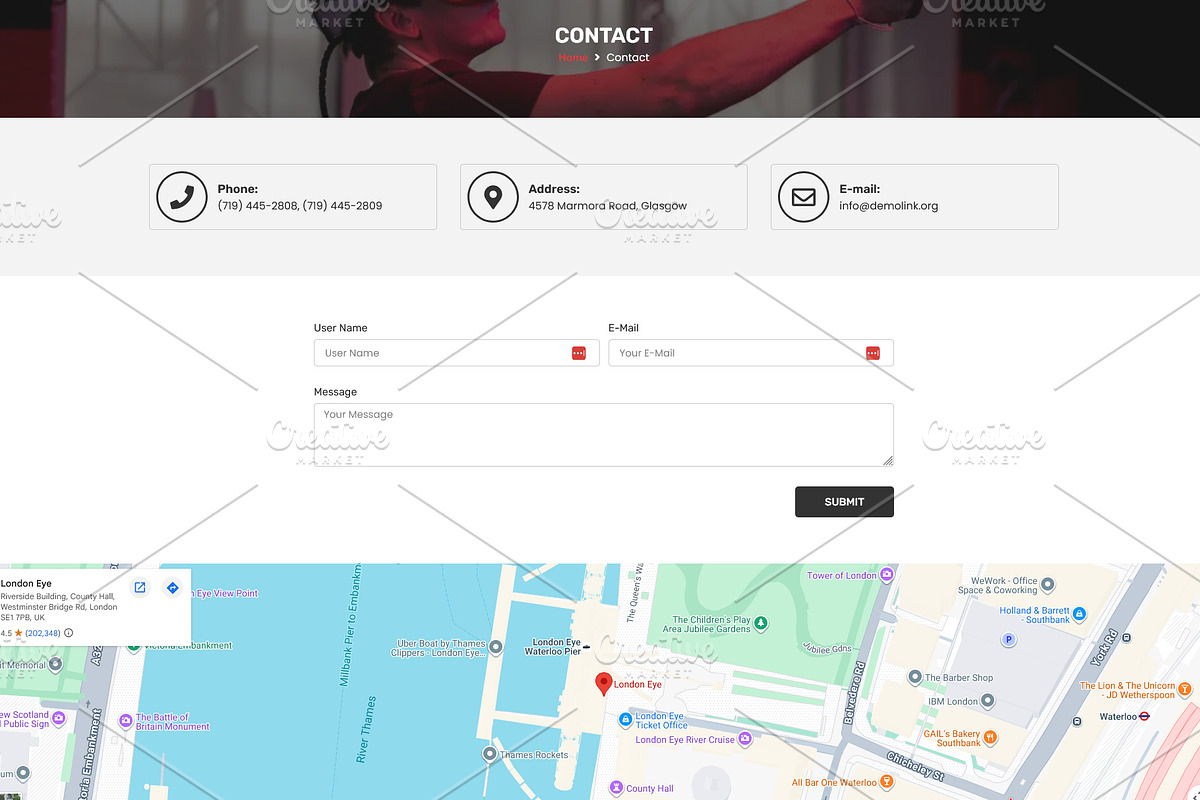Click the Tower of London map marker

(886, 575)
